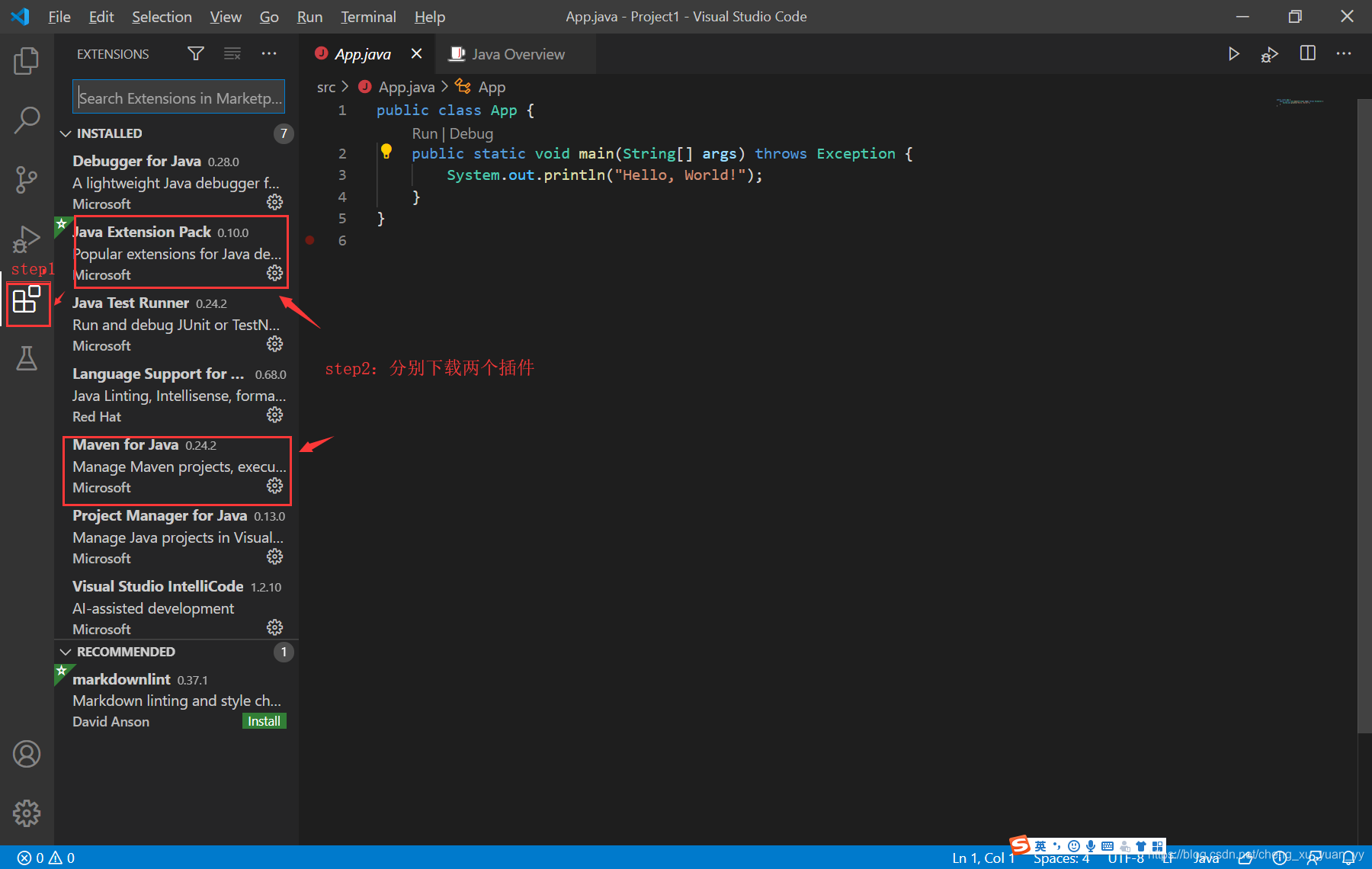Open the Source Control view

click(27, 180)
